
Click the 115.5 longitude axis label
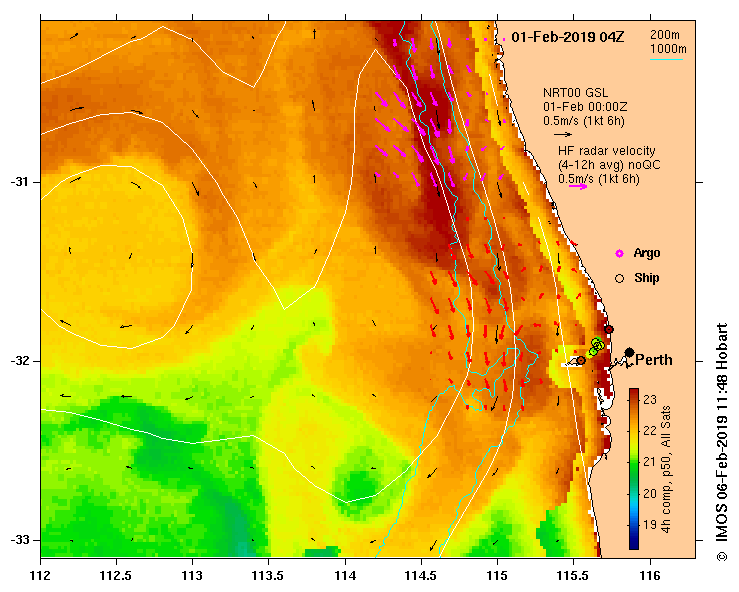(574, 576)
